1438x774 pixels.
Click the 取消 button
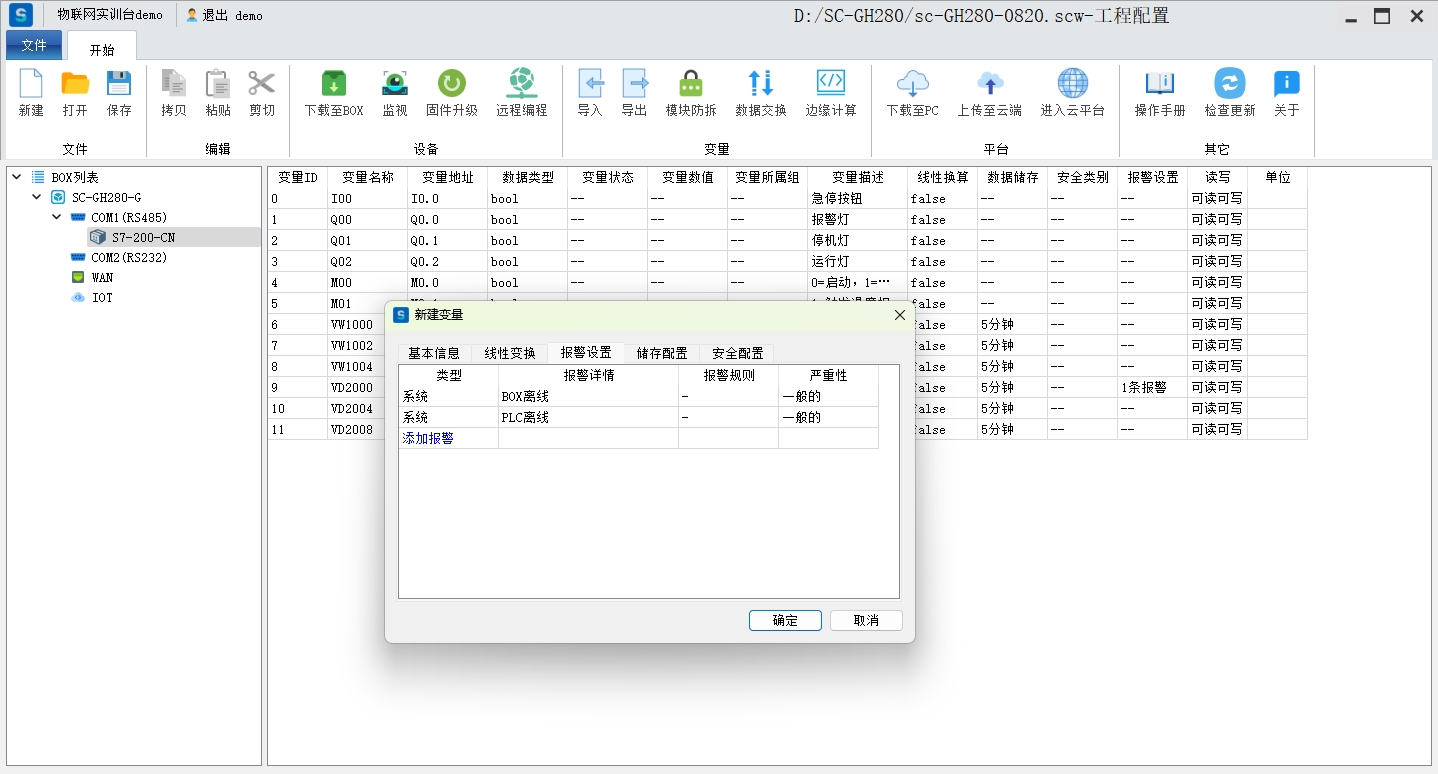(x=866, y=620)
